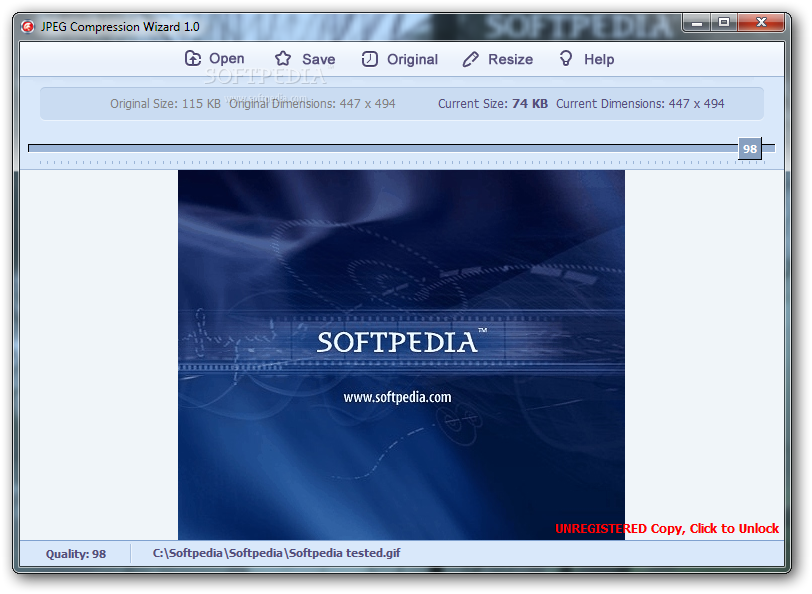
Task: Click the Help lightbulb icon
Action: pos(566,59)
